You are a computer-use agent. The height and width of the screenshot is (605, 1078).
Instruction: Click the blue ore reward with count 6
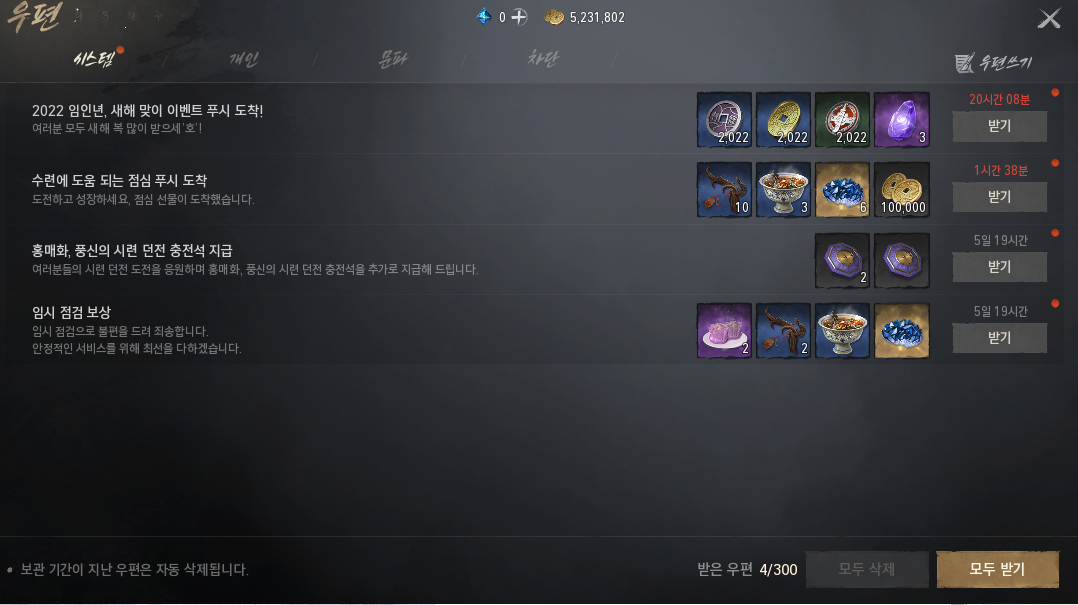(842, 190)
